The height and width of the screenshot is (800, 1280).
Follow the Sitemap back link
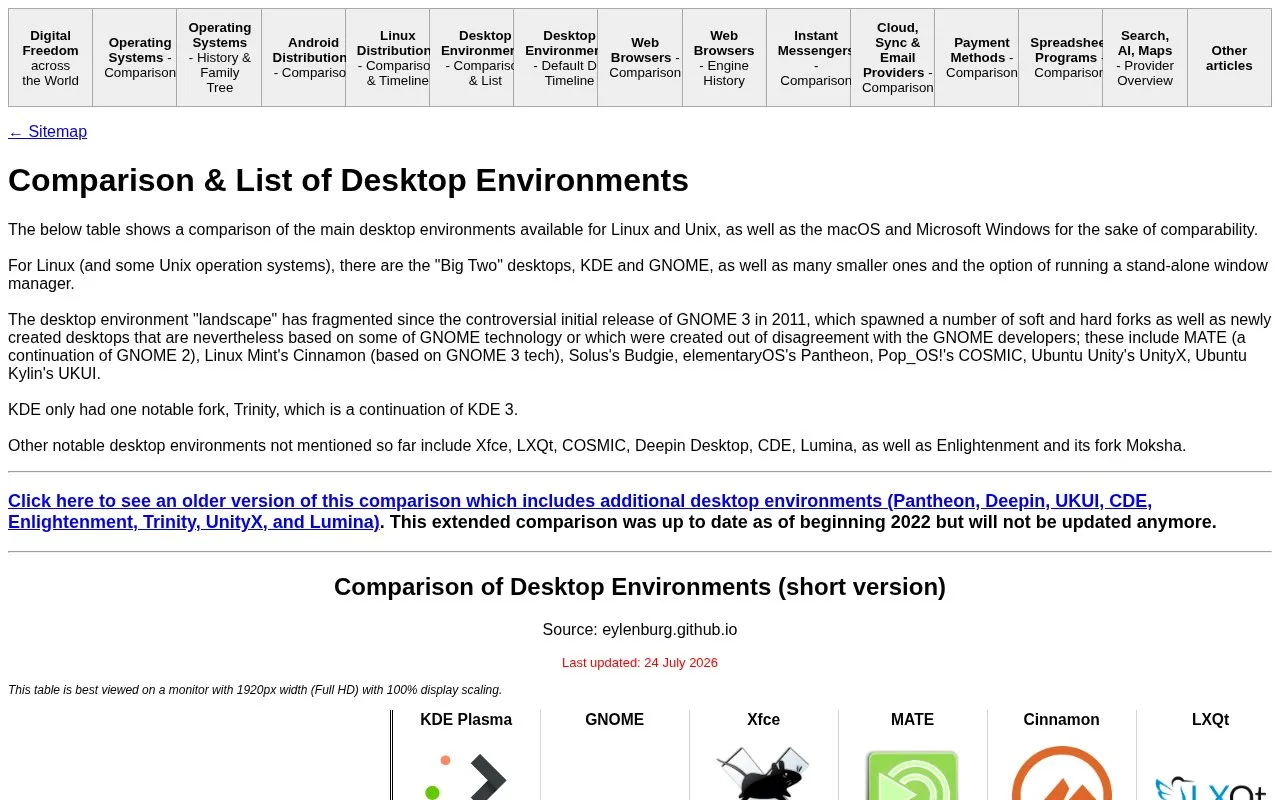(48, 132)
